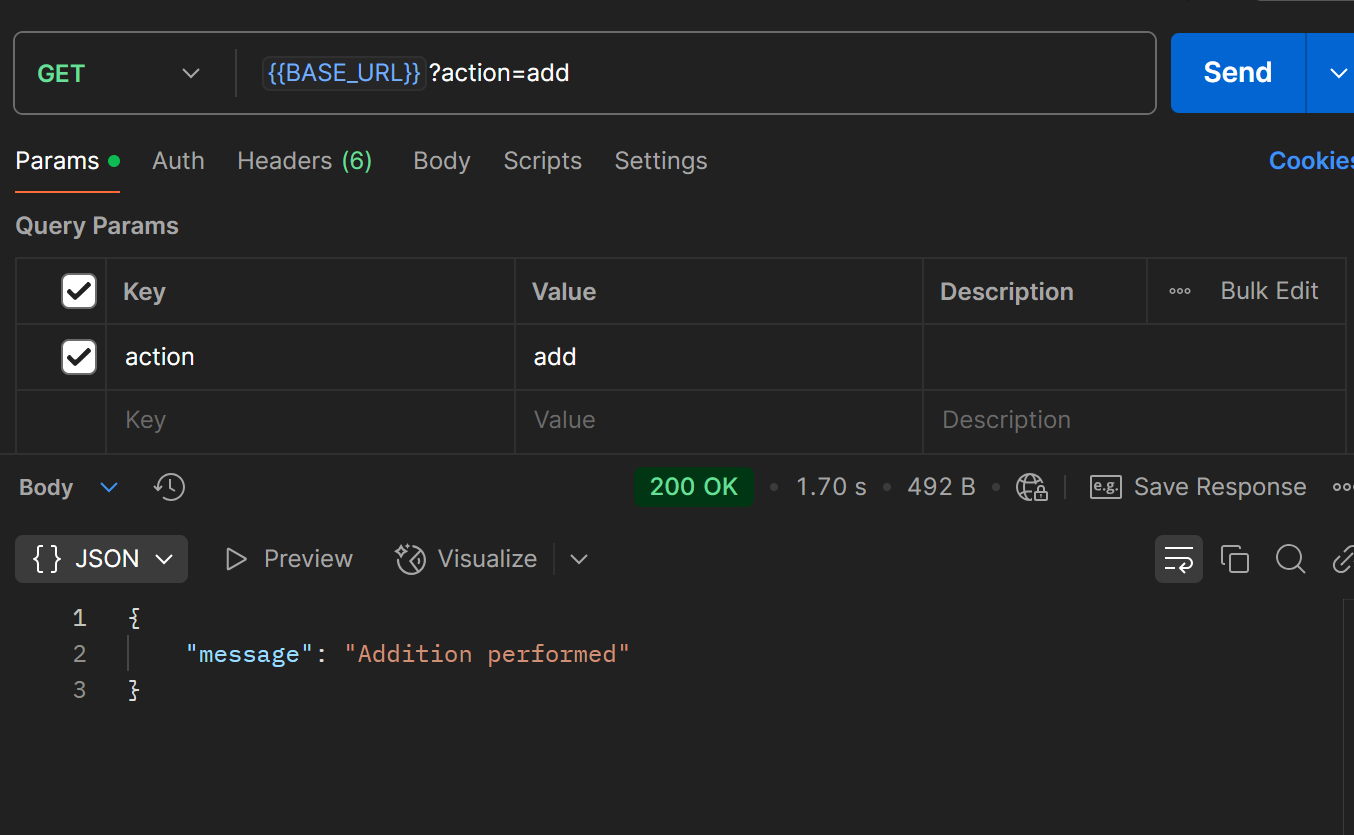This screenshot has height=835, width=1354.
Task: Uncheck the action parameter checkbox
Action: [x=79, y=357]
